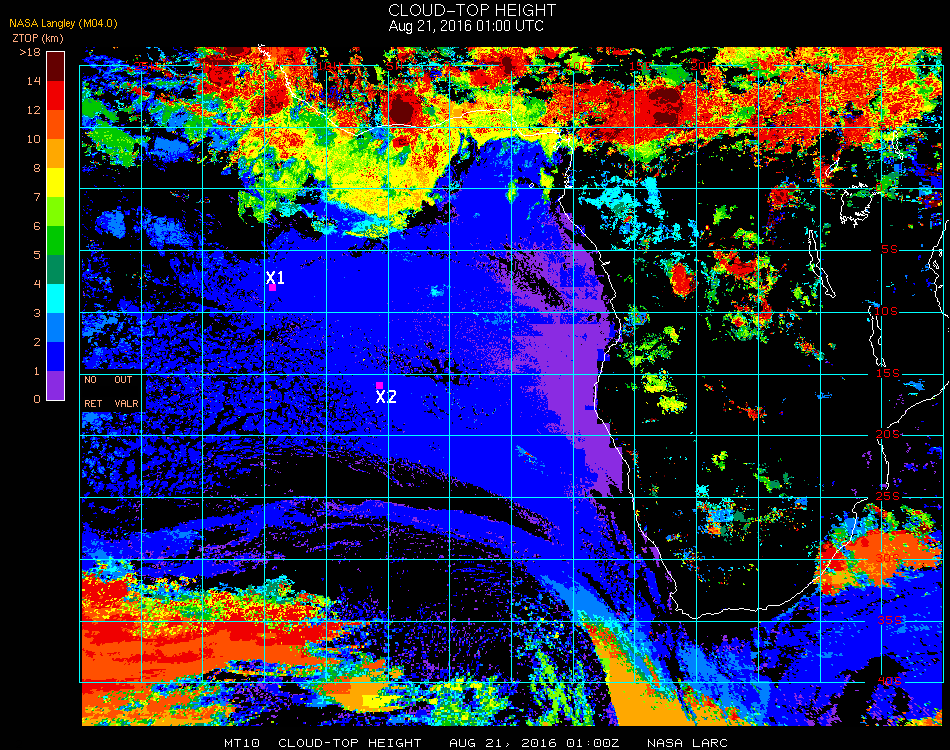This screenshot has height=750, width=950.
Task: Click the '15S' latitude label
Action: [888, 373]
